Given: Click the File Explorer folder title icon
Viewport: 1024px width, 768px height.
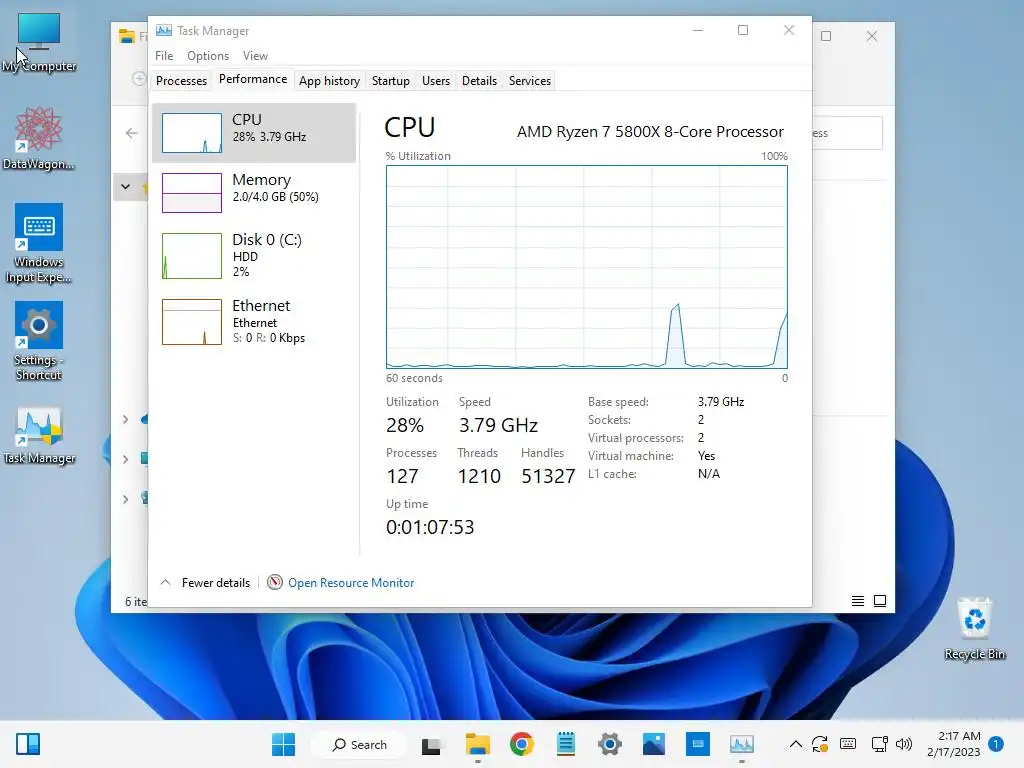Looking at the screenshot, I should coord(126,36).
